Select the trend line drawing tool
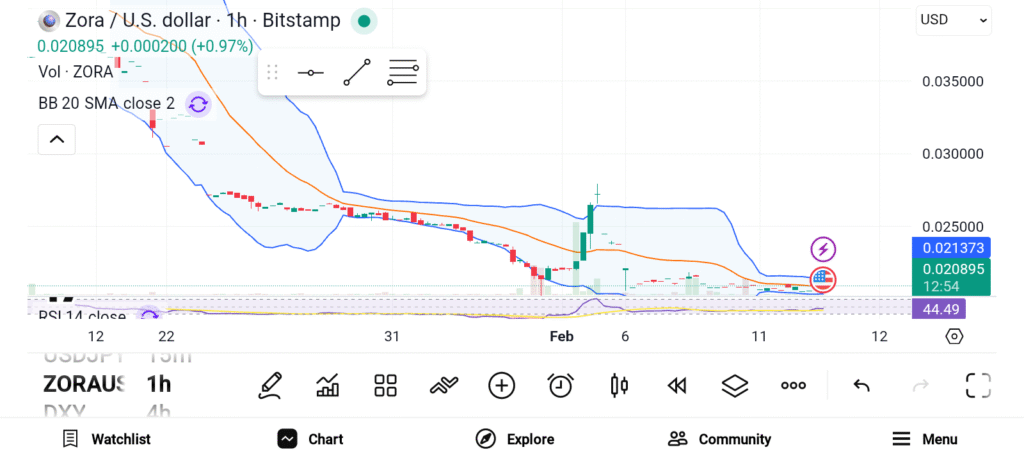 (x=356, y=73)
